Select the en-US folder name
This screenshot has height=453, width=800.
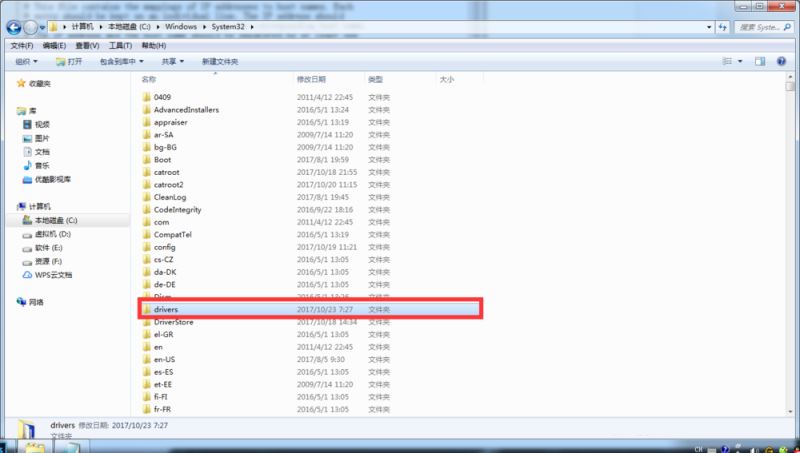164,360
